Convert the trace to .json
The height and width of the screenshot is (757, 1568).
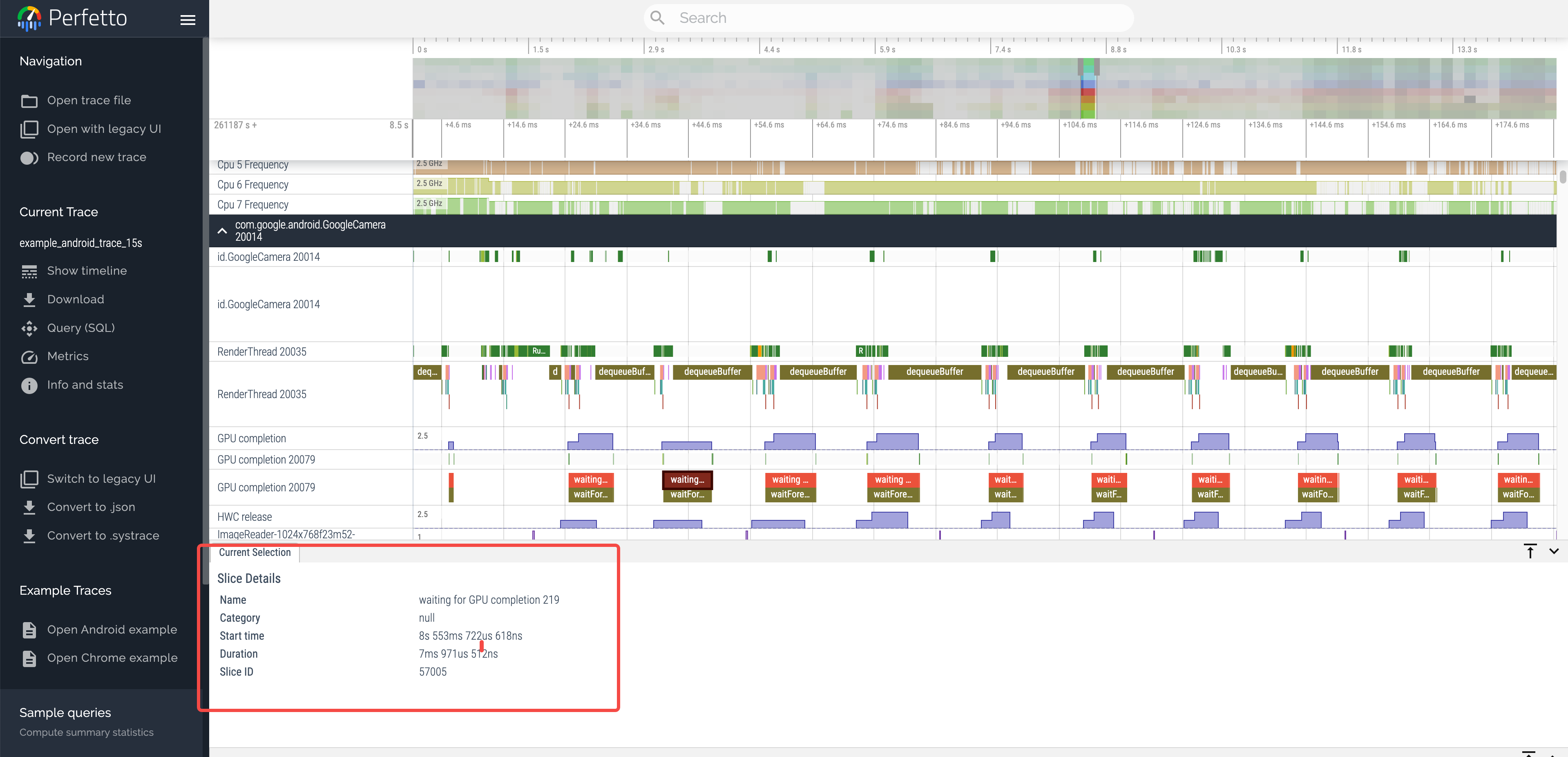[91, 507]
